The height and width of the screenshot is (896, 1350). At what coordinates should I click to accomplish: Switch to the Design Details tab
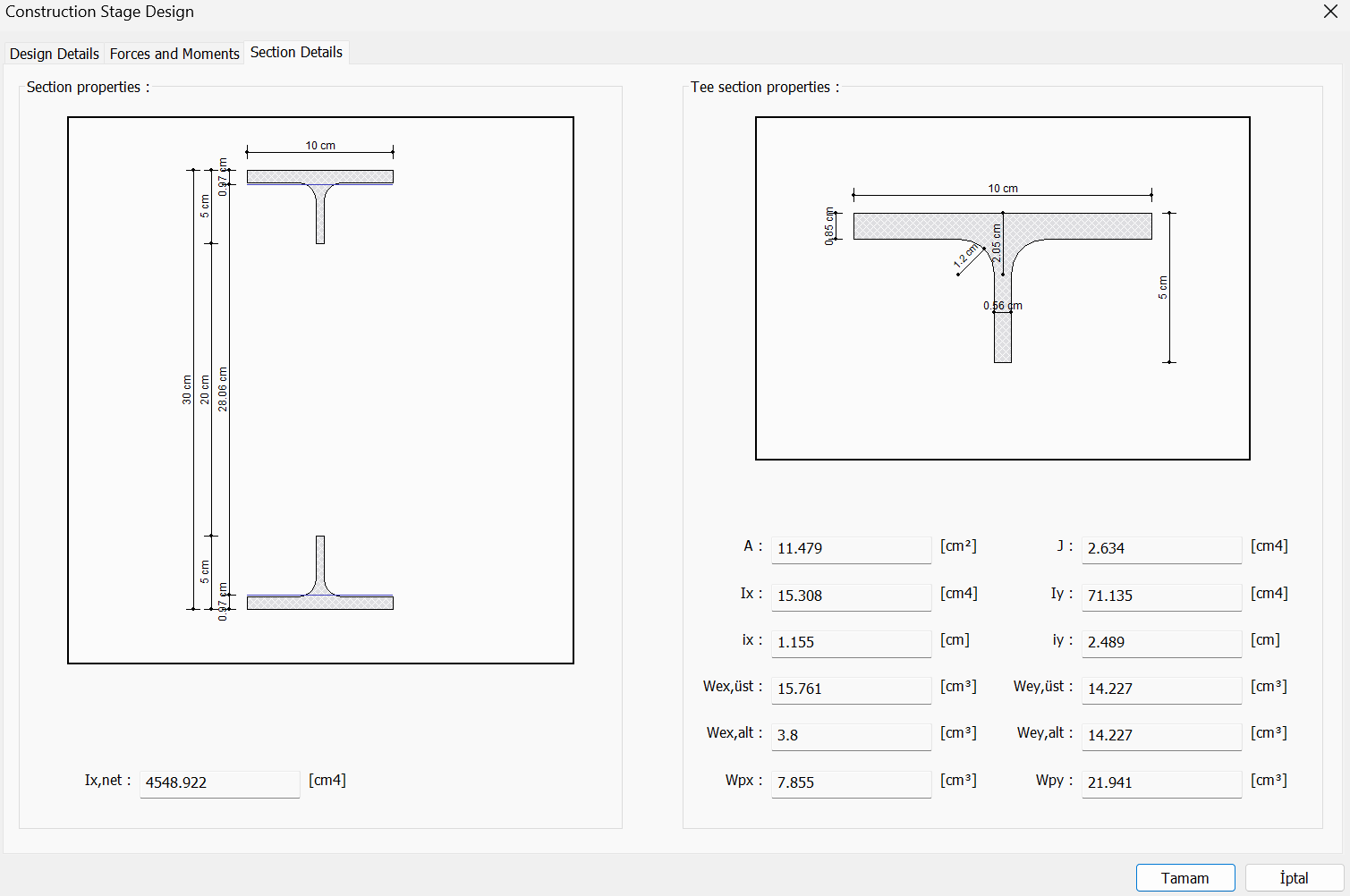coord(54,54)
